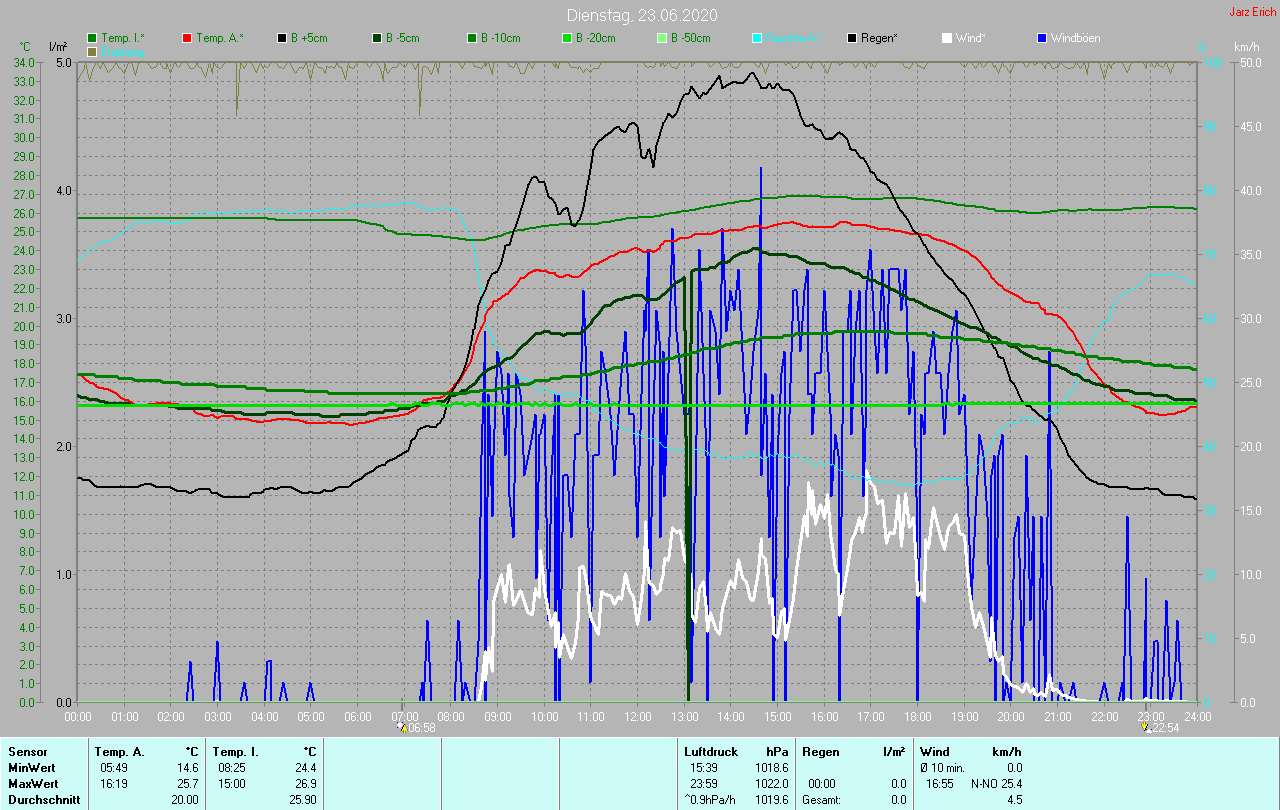The height and width of the screenshot is (810, 1280).
Task: Click the maximum pressure value '1022.0'
Action: (771, 783)
